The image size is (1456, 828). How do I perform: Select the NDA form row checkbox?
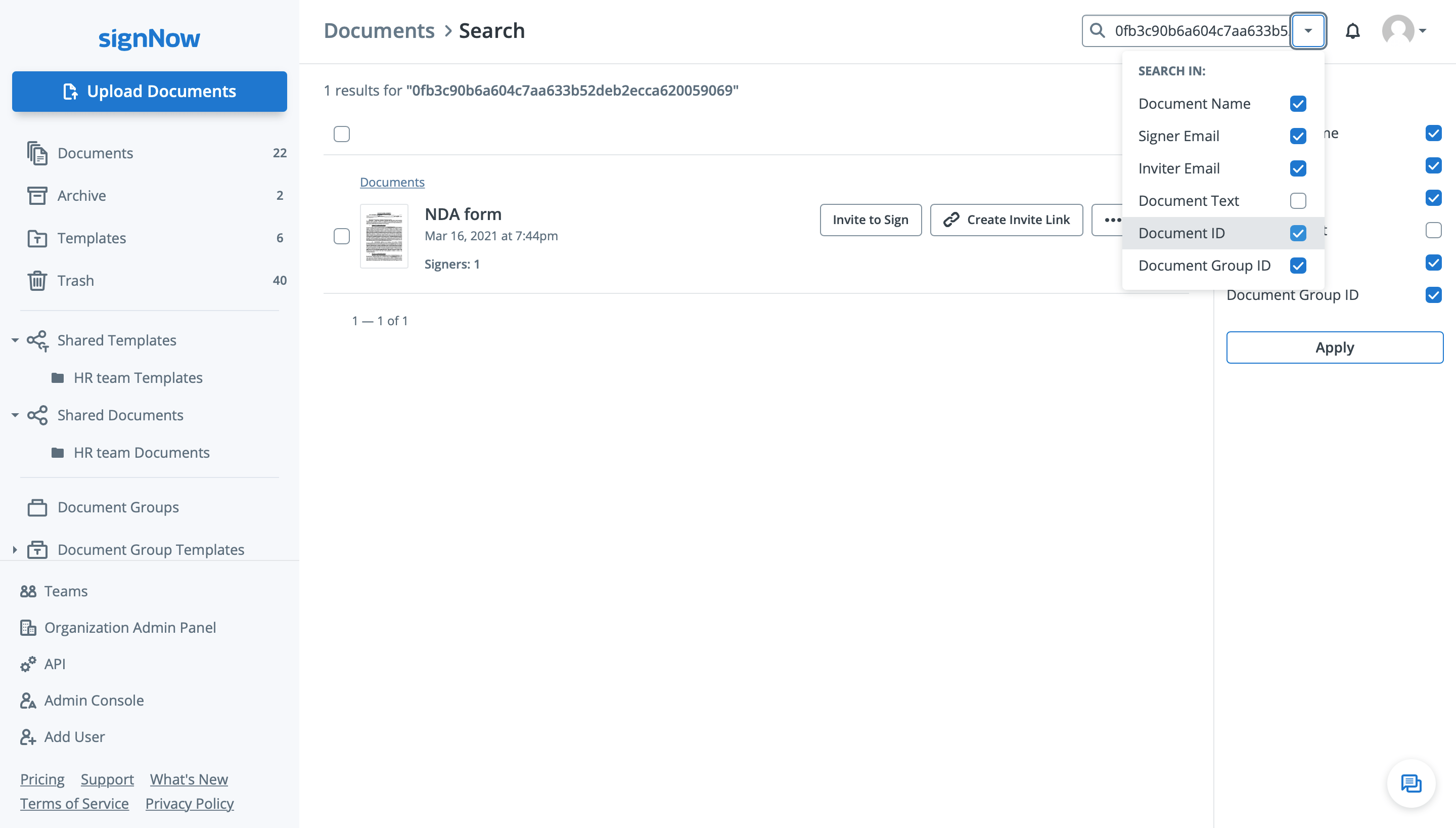[x=342, y=236]
